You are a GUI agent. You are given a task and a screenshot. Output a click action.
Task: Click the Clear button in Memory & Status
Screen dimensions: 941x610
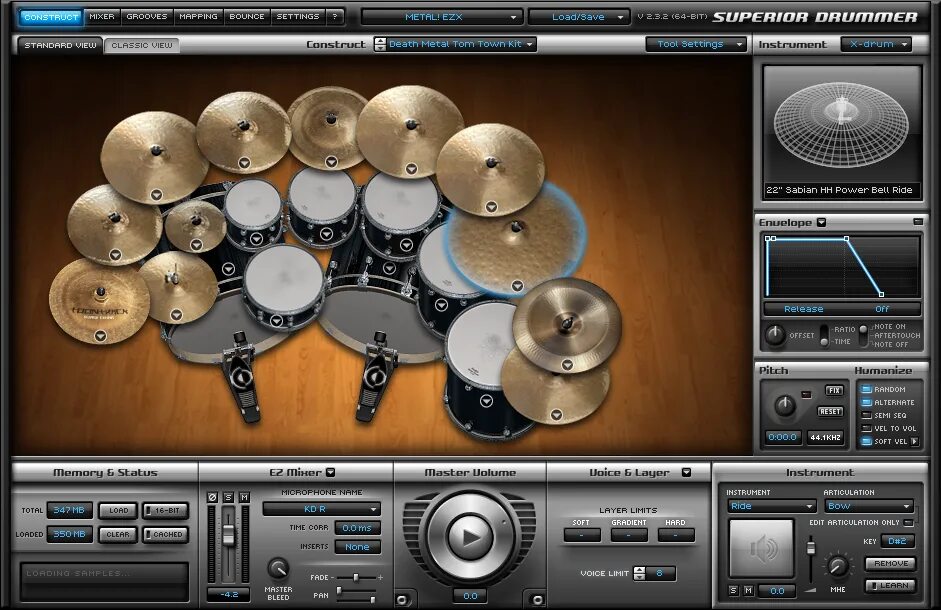(118, 534)
